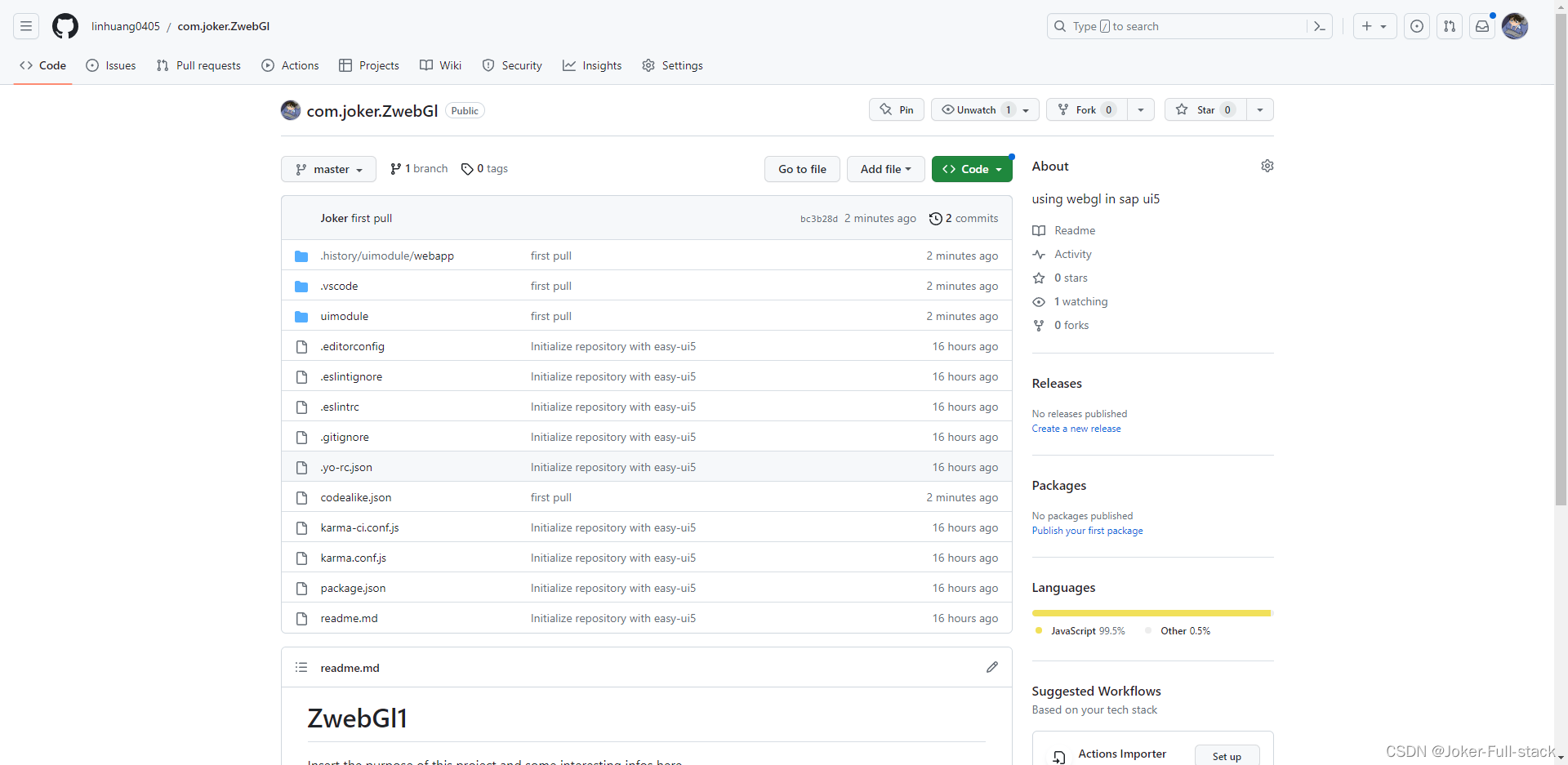Screen dimensions: 1568x765
Task: Switch to the Code tab
Action: pyautogui.click(x=42, y=65)
